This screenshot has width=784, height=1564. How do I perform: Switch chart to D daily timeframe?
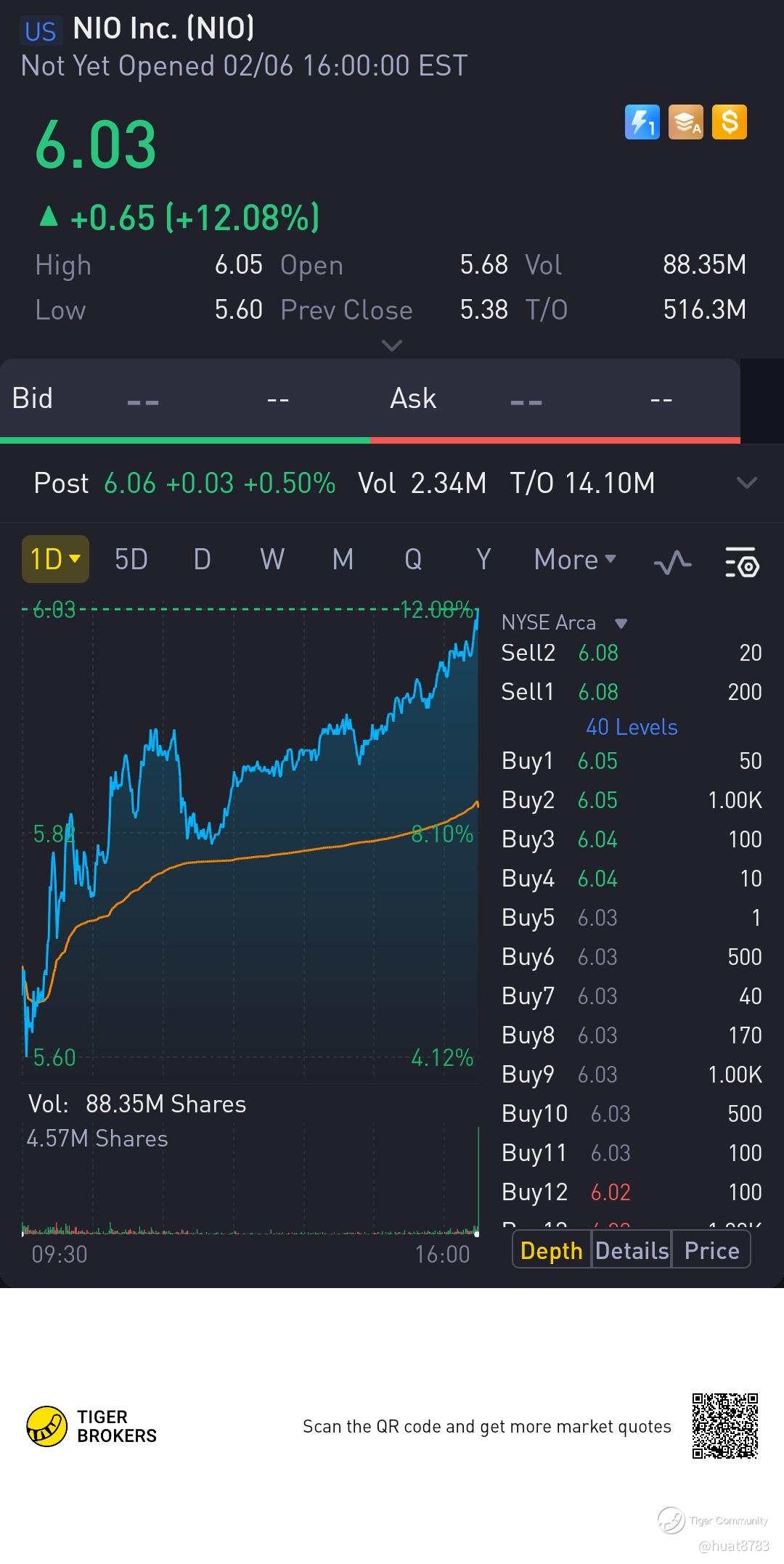[202, 559]
